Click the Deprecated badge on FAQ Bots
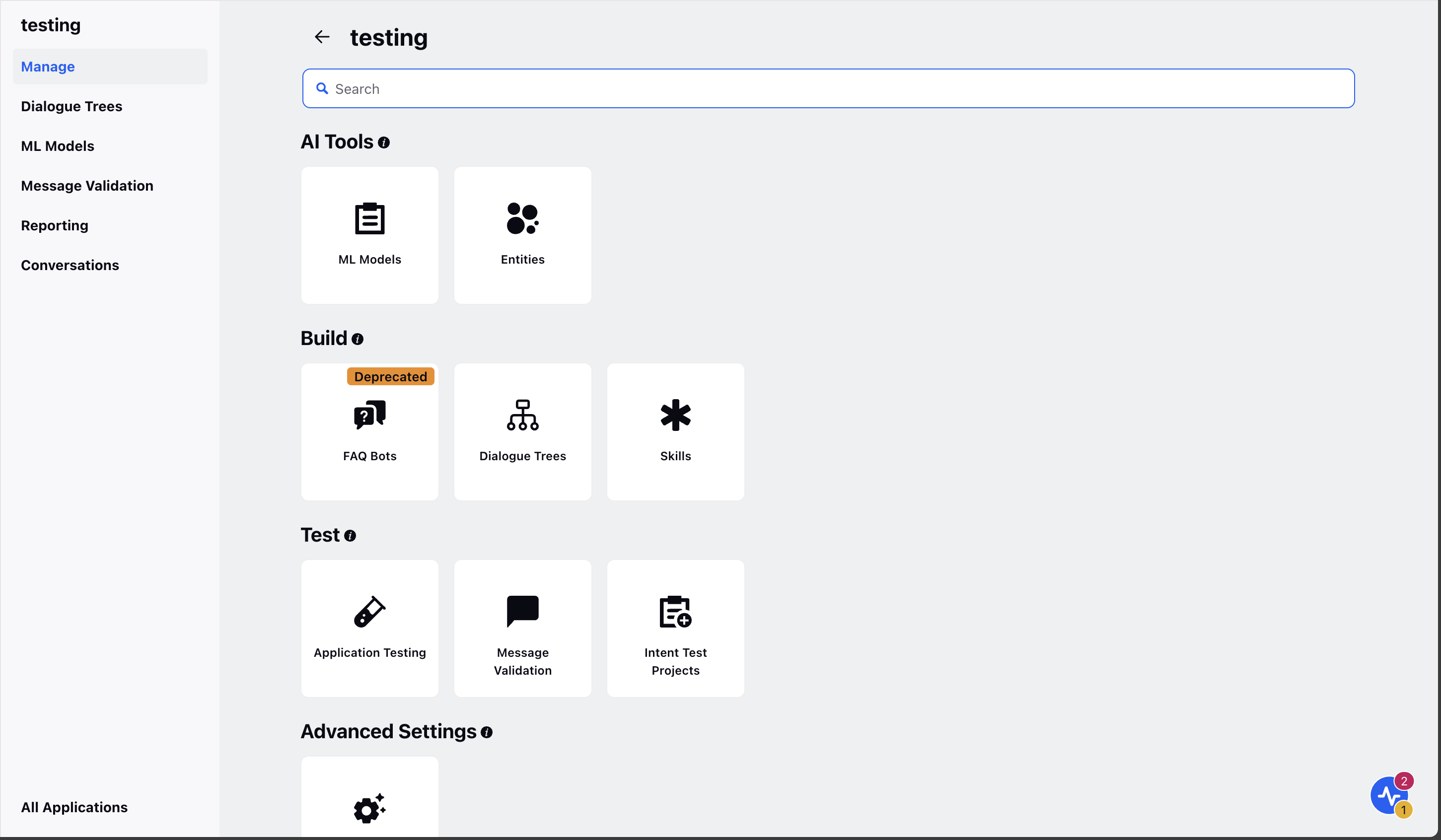The height and width of the screenshot is (840, 1441). [x=391, y=377]
